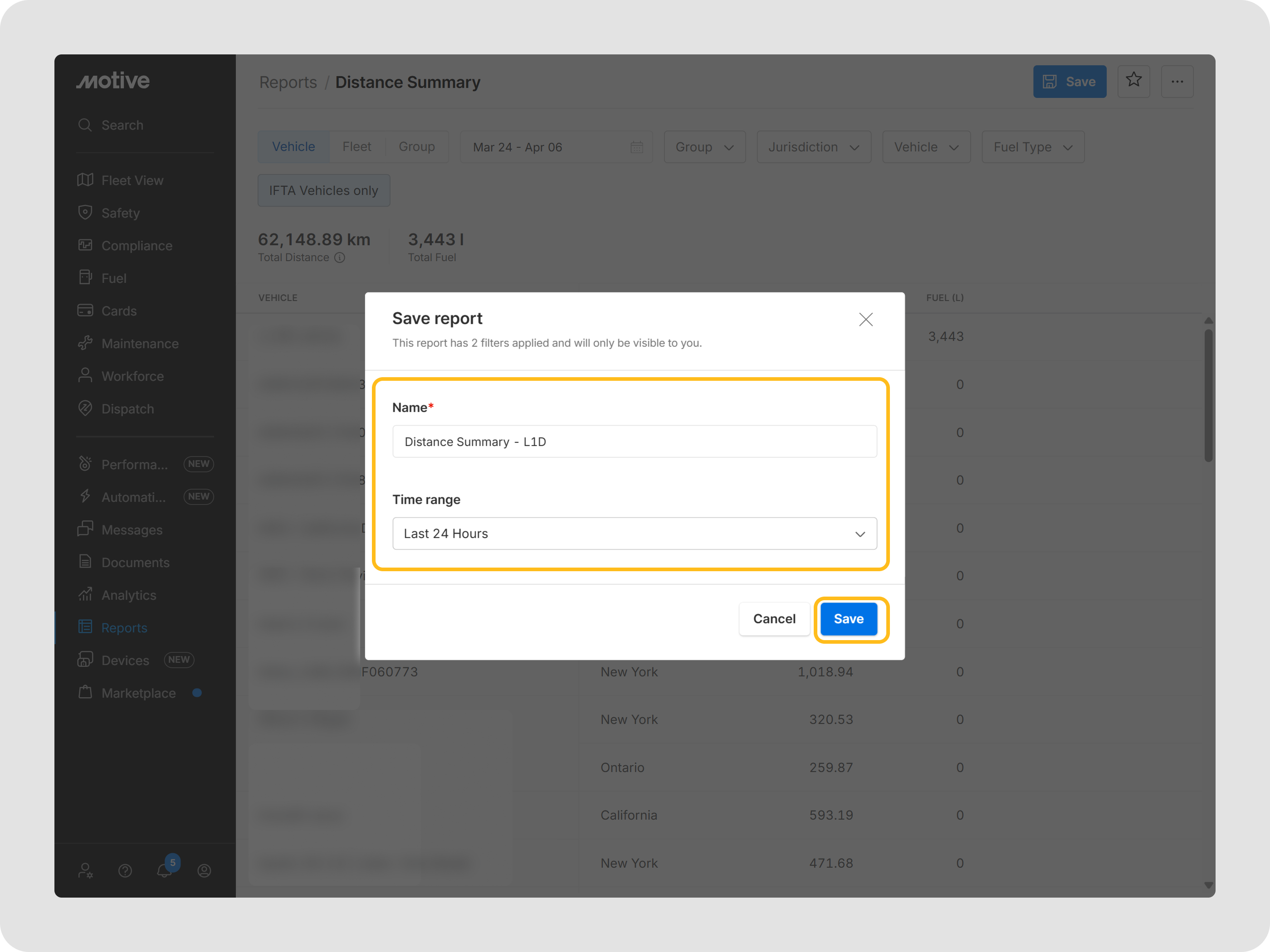Open the admin settings person-gear icon
This screenshot has width=1270, height=952.
86,870
